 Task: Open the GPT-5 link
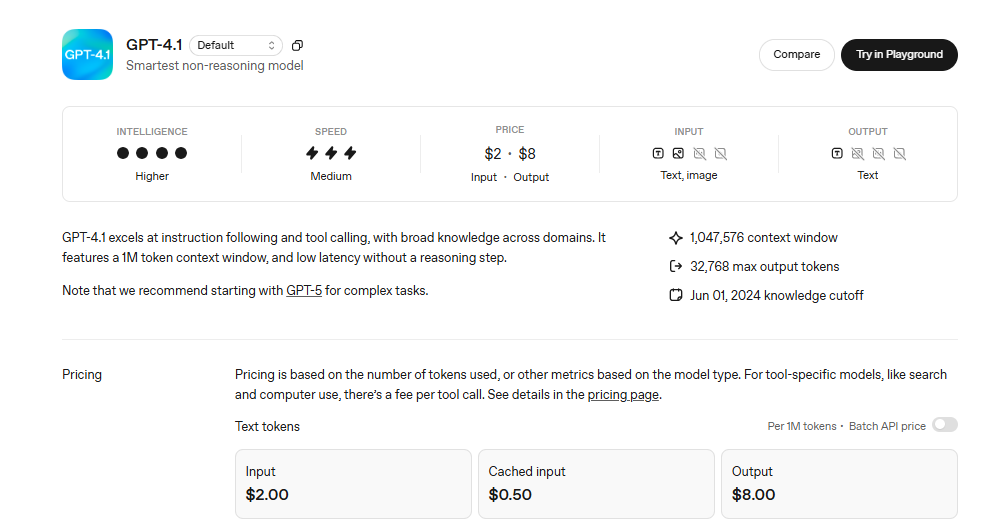(x=304, y=291)
